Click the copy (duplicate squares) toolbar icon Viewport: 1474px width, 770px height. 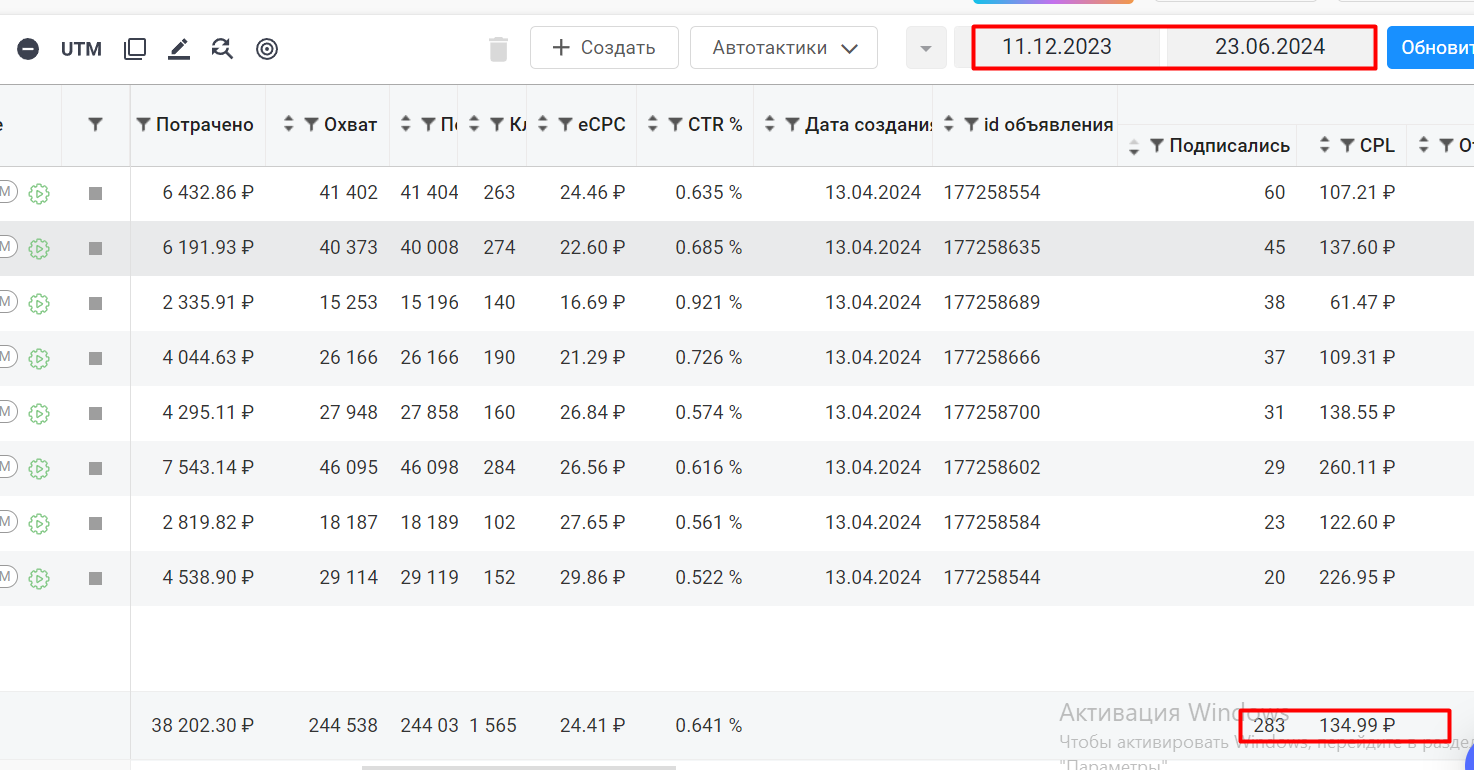point(135,48)
